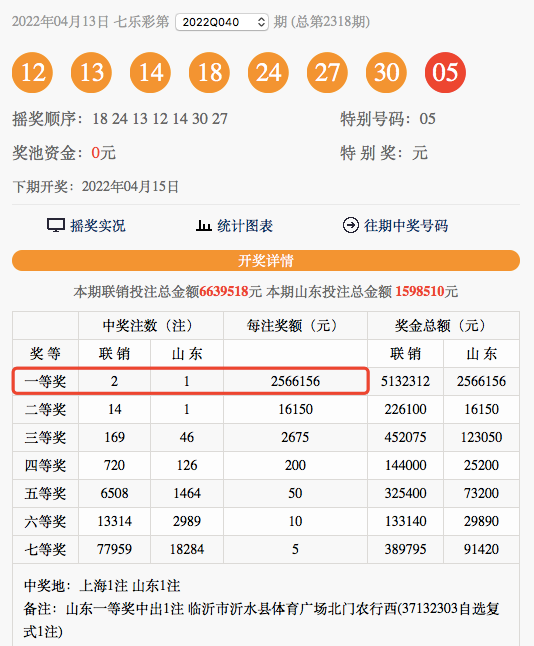Screen dimensions: 534x646
Task: Click lottery ball number 18
Action: (209, 73)
